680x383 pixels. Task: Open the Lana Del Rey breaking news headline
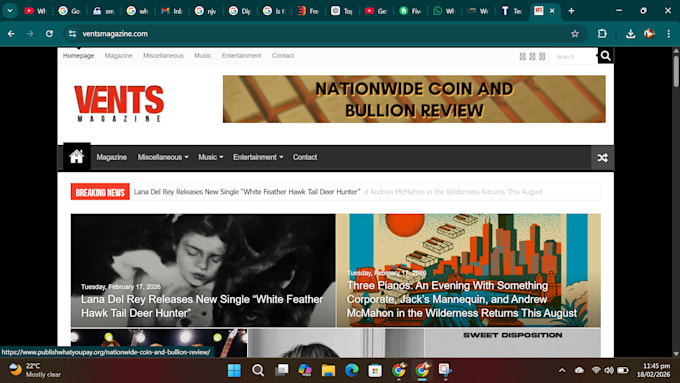[x=247, y=192]
